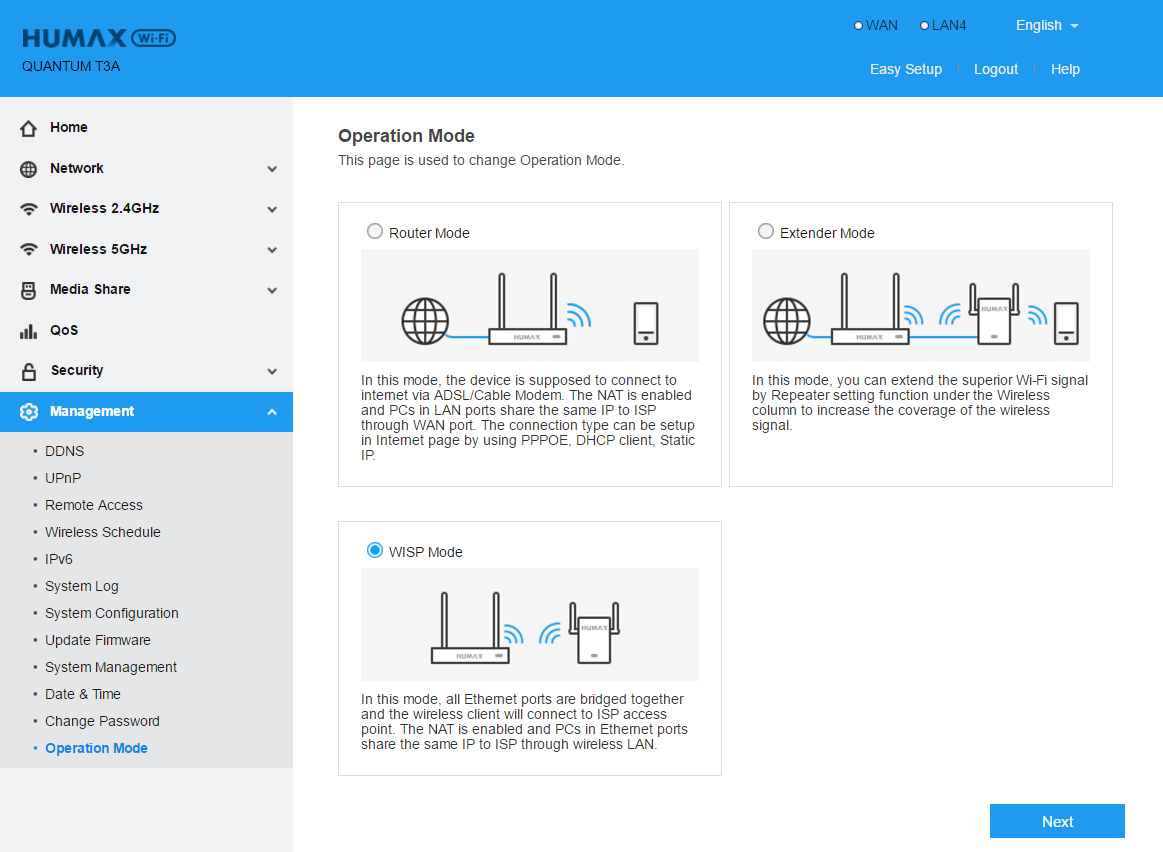Collapse the Management section chevron
The width and height of the screenshot is (1163, 852).
[272, 412]
